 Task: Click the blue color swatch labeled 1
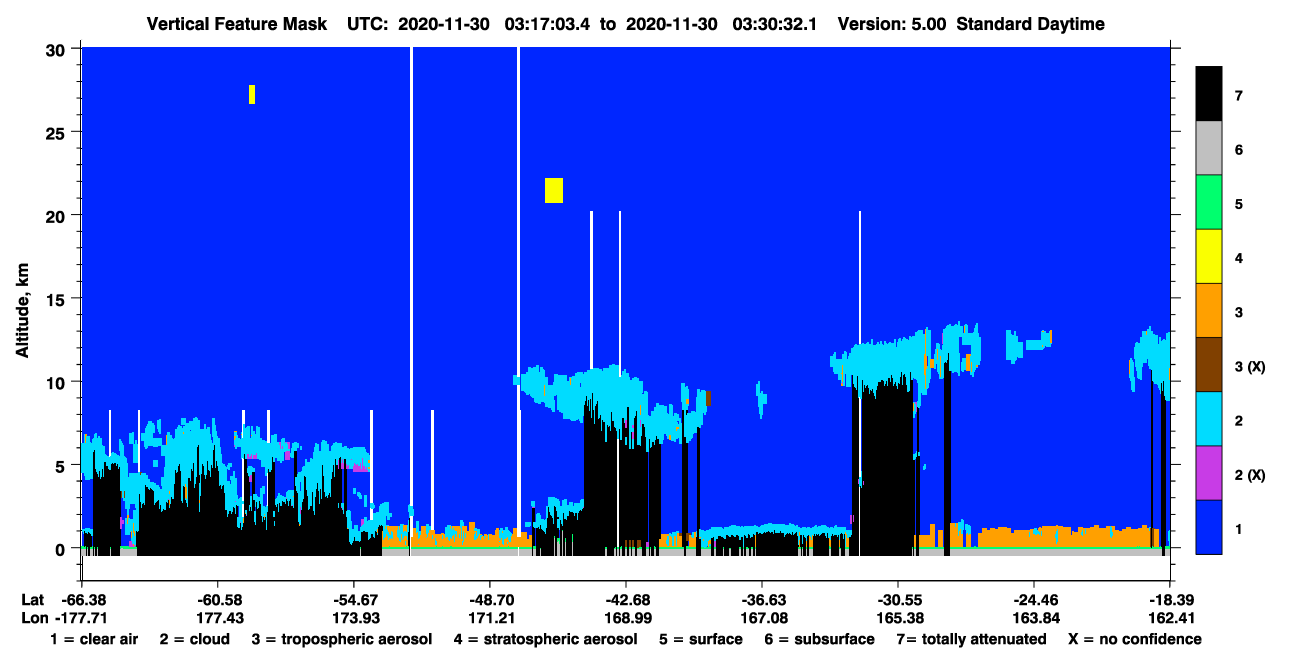pos(1209,527)
